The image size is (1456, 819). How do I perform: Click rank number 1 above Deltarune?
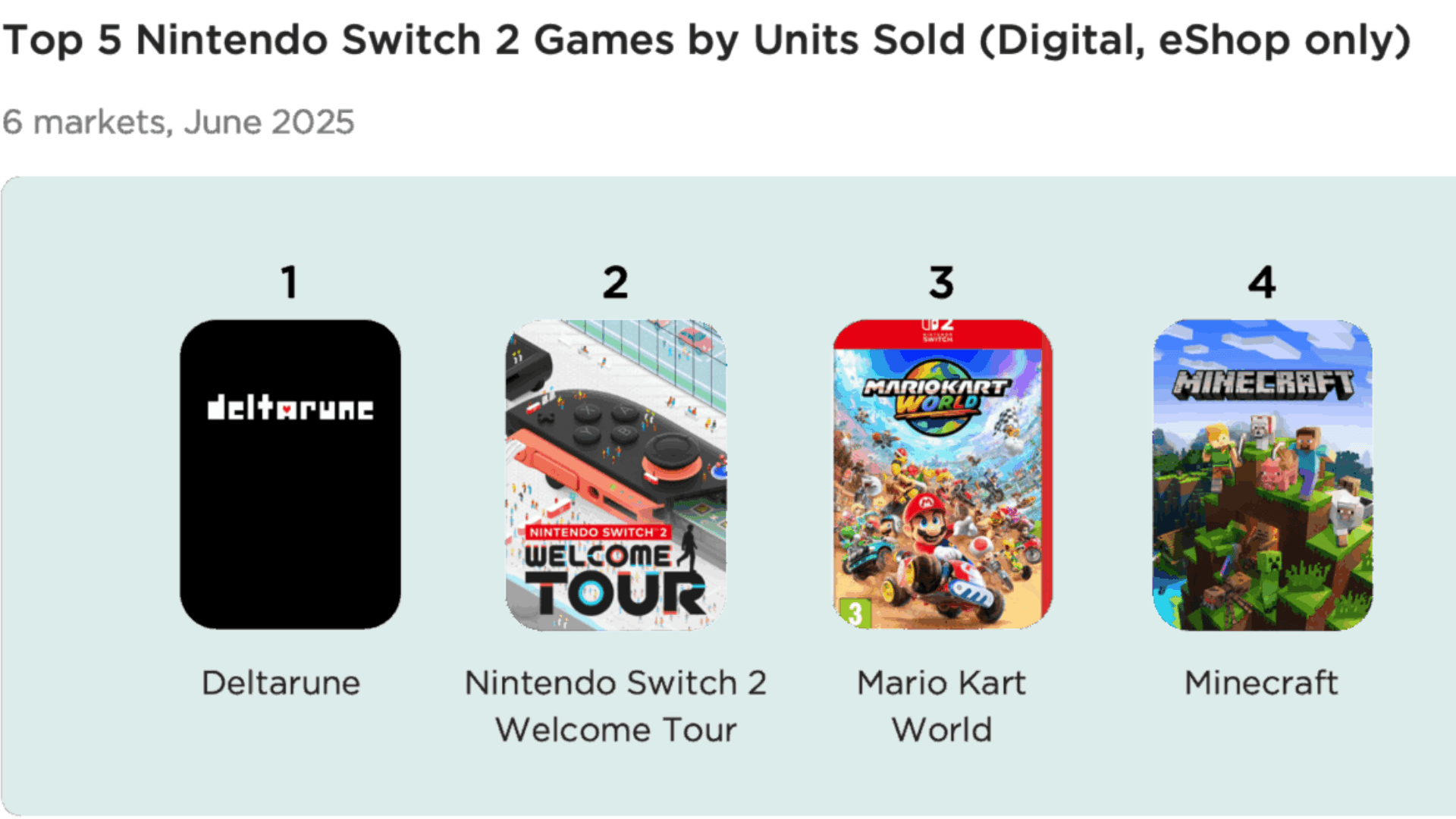click(289, 282)
